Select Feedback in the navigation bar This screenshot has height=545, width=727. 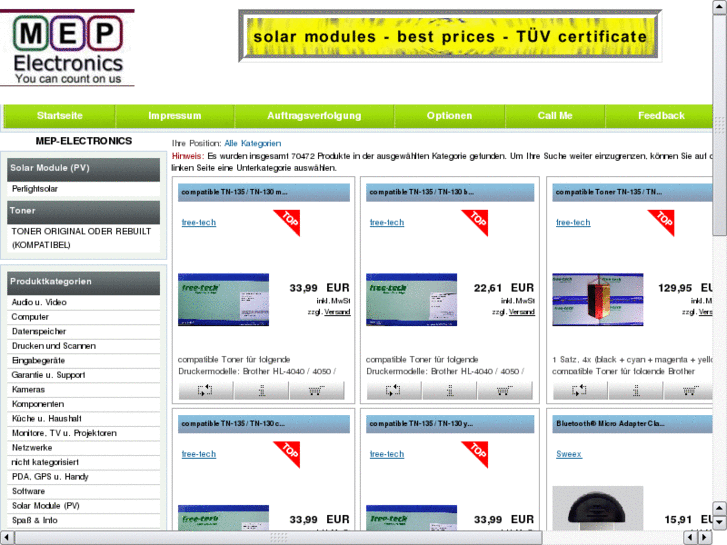click(661, 116)
